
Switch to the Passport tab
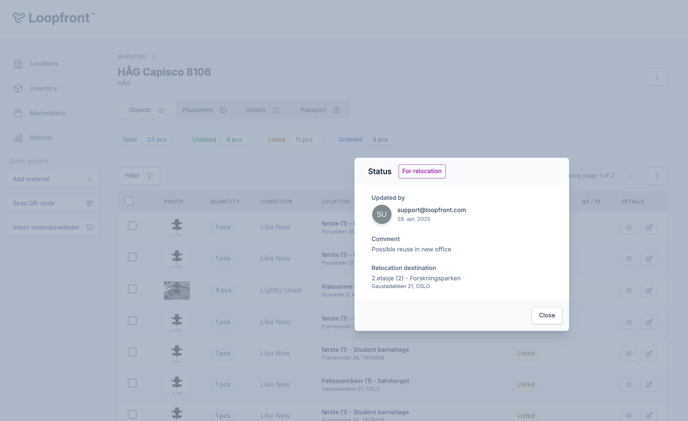pos(320,110)
